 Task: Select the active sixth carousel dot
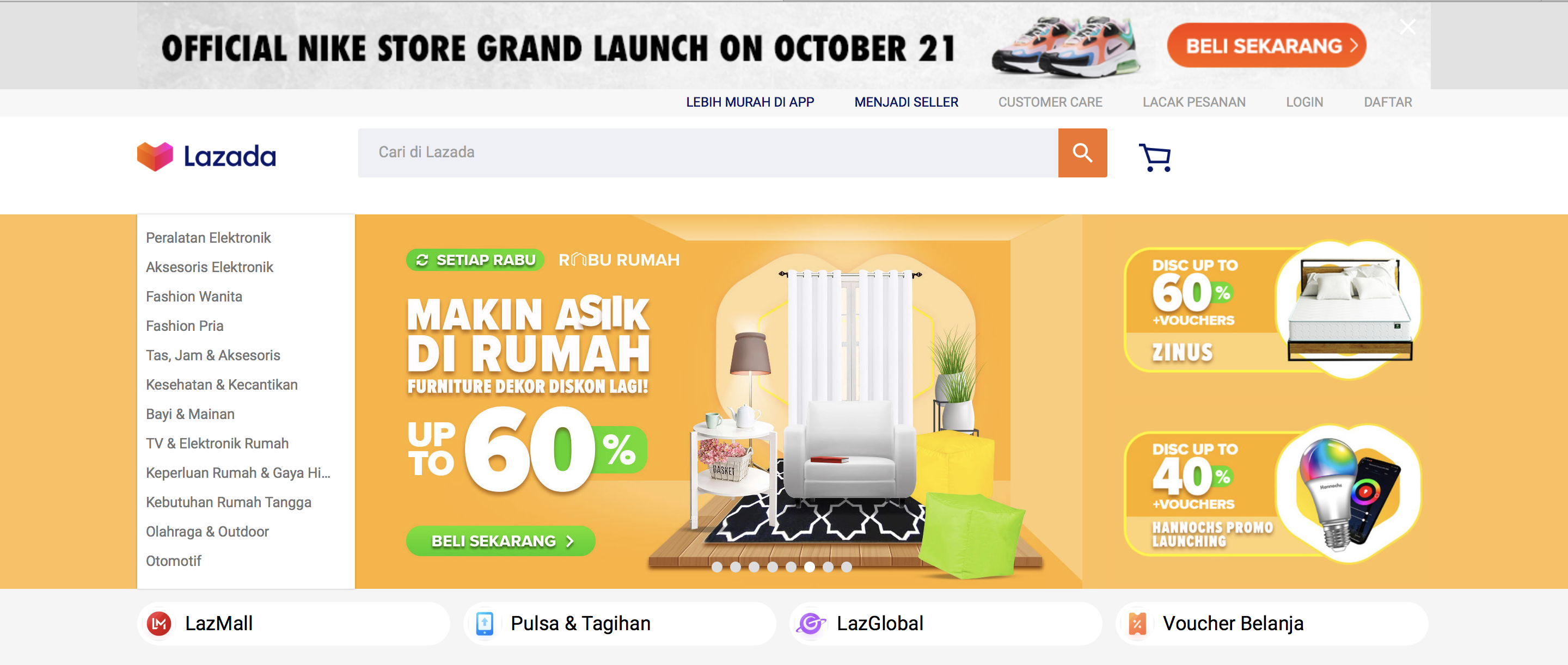[810, 567]
